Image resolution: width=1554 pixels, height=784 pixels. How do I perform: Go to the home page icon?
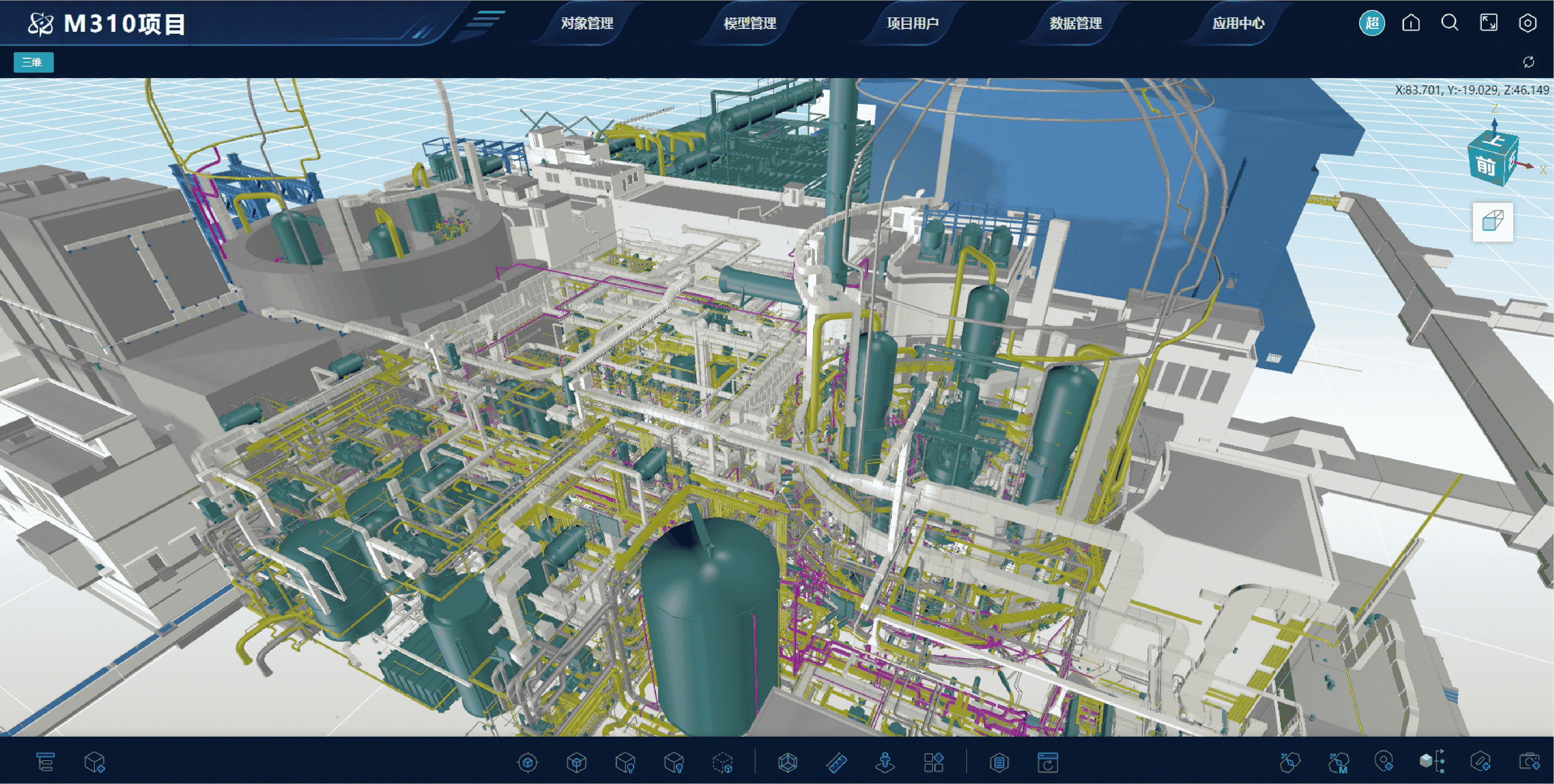1411,23
